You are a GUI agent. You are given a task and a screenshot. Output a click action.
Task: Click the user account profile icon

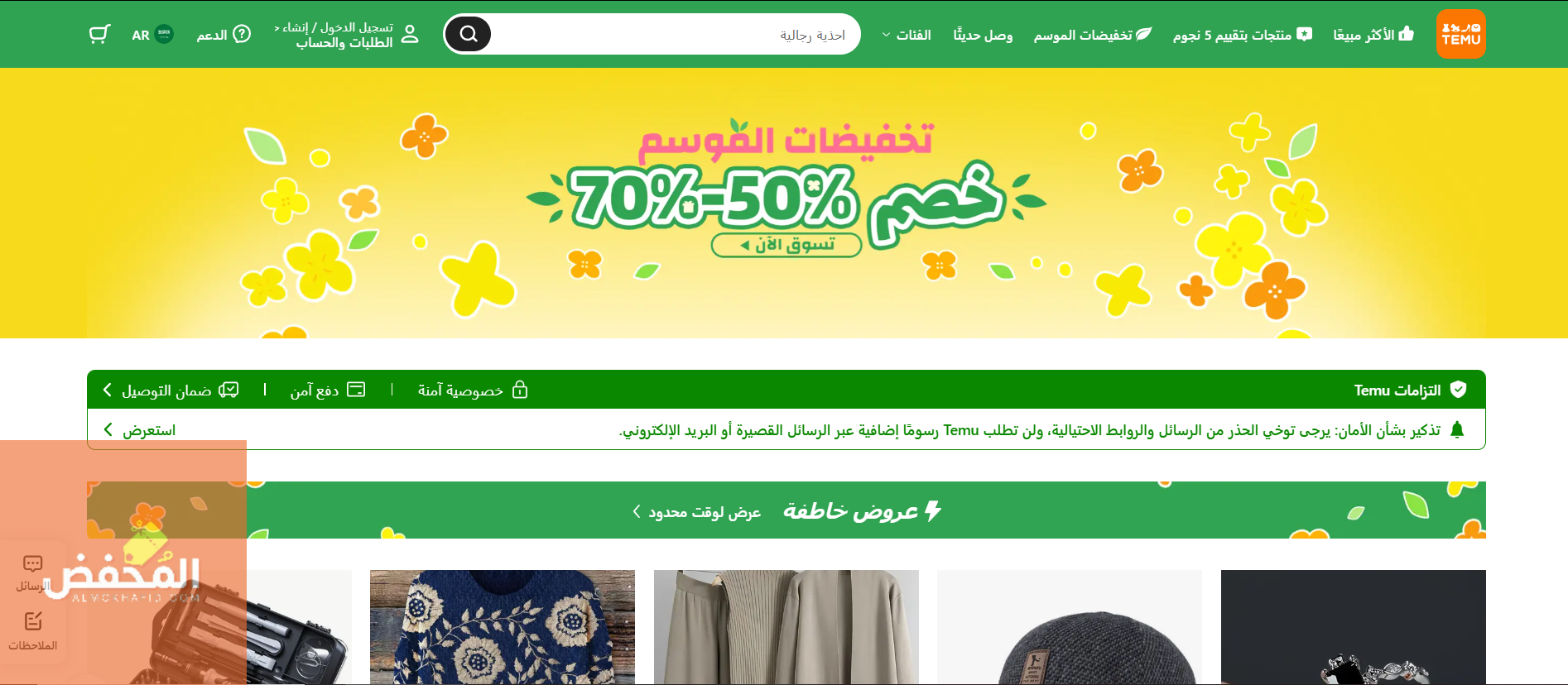410,34
